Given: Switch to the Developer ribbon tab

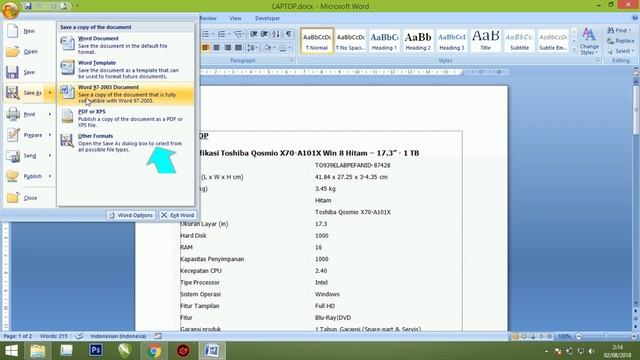Looking at the screenshot, I should (x=267, y=18).
